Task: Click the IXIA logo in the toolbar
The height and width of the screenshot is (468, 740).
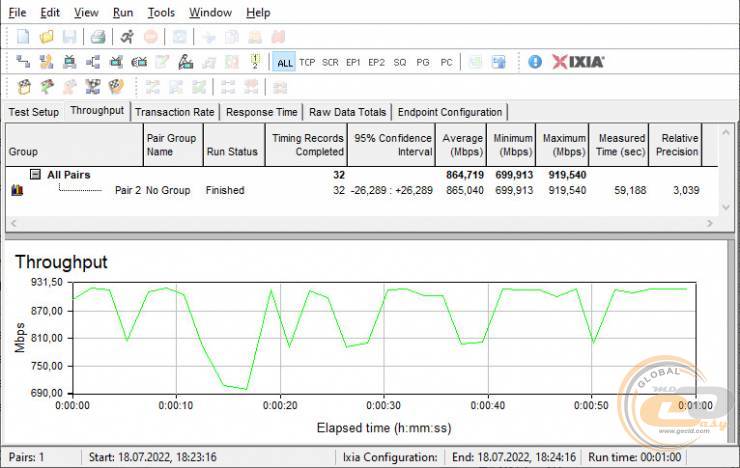Action: 578,62
